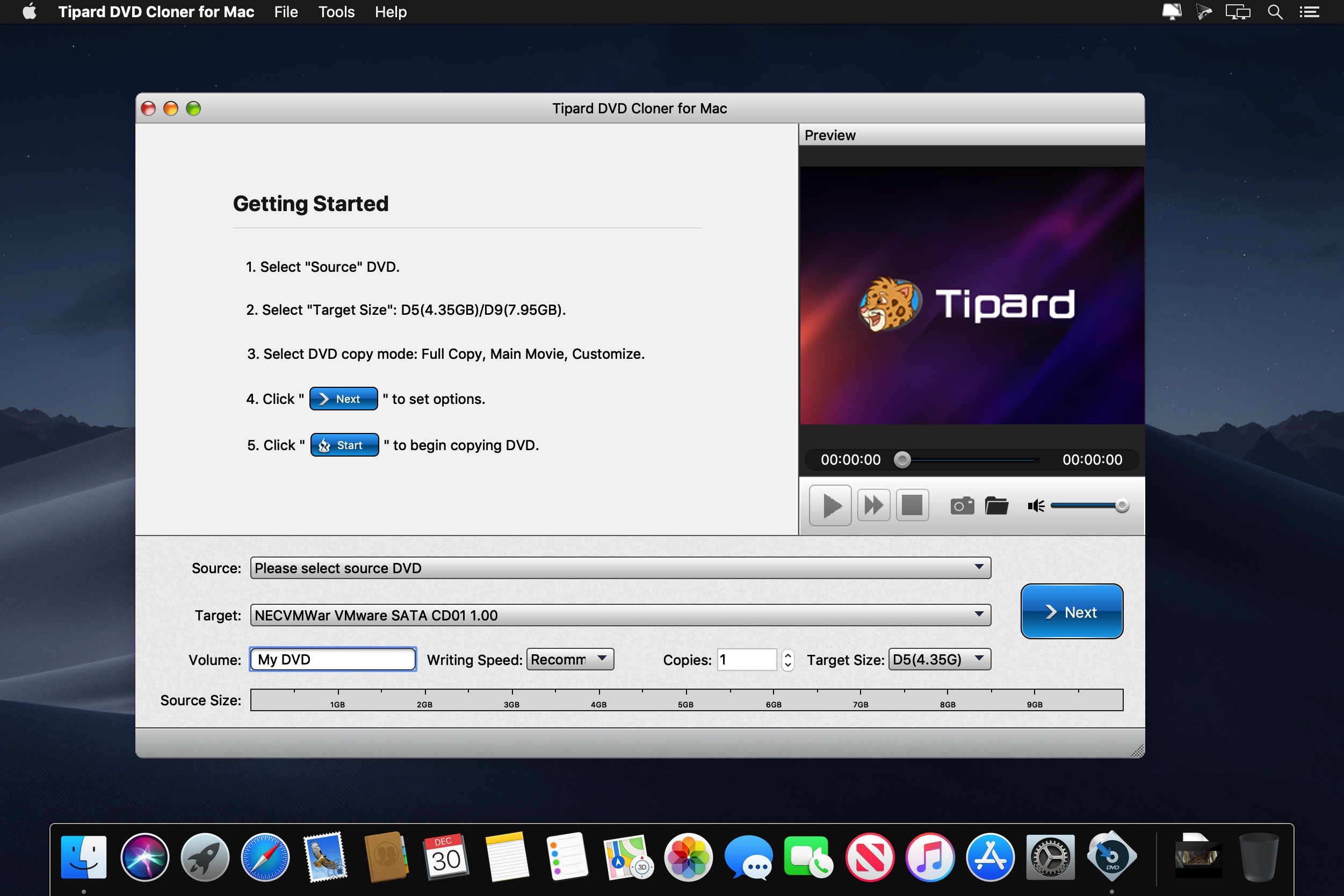Click the folder browse icon in preview

[996, 506]
